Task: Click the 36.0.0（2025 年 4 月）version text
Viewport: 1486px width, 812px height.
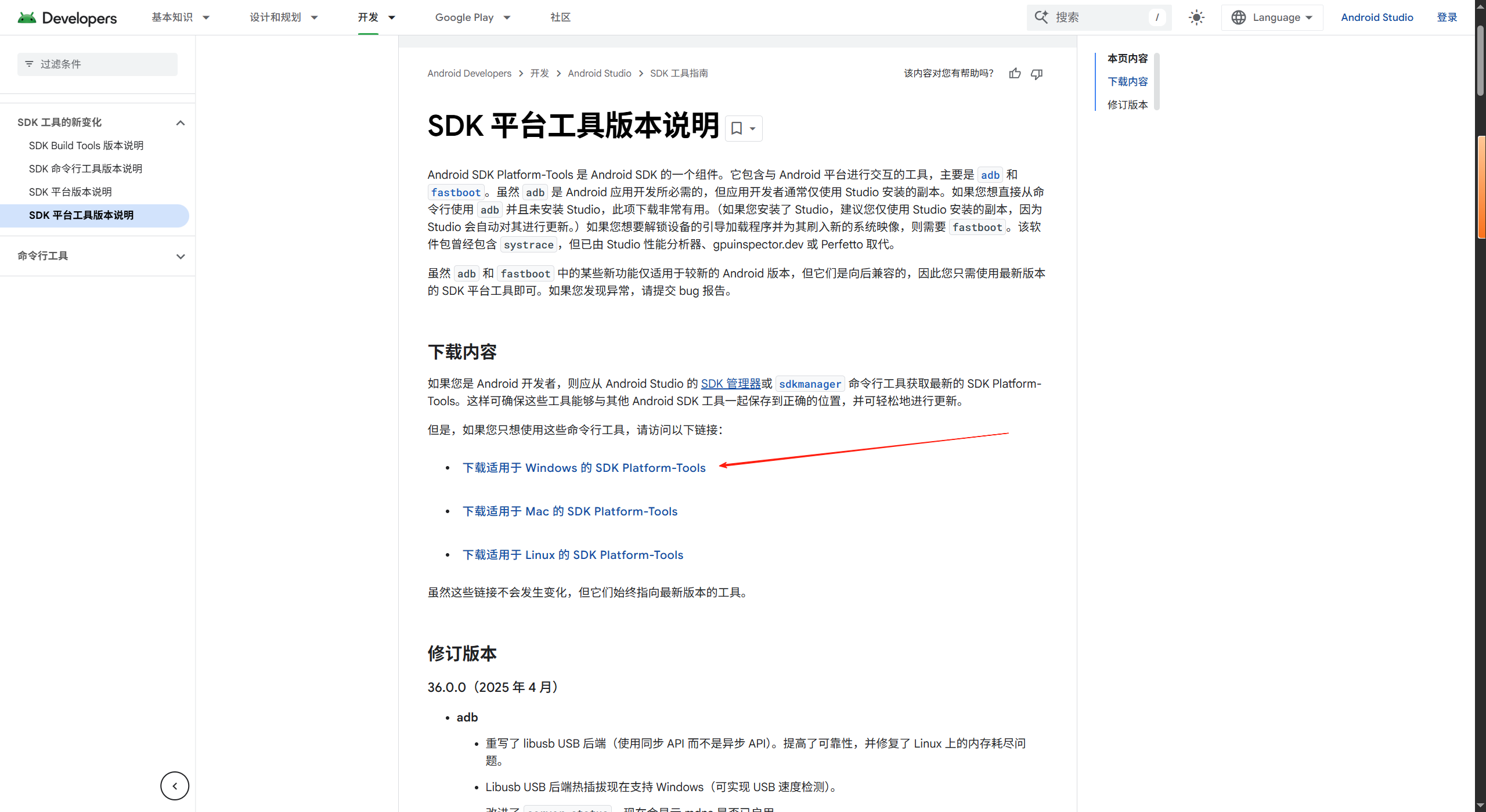Action: click(x=496, y=687)
